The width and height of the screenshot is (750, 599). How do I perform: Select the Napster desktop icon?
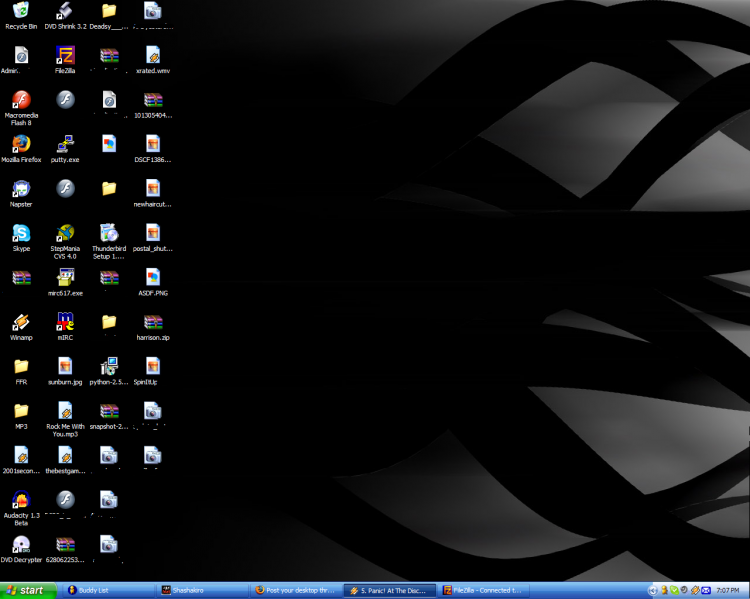tap(21, 189)
